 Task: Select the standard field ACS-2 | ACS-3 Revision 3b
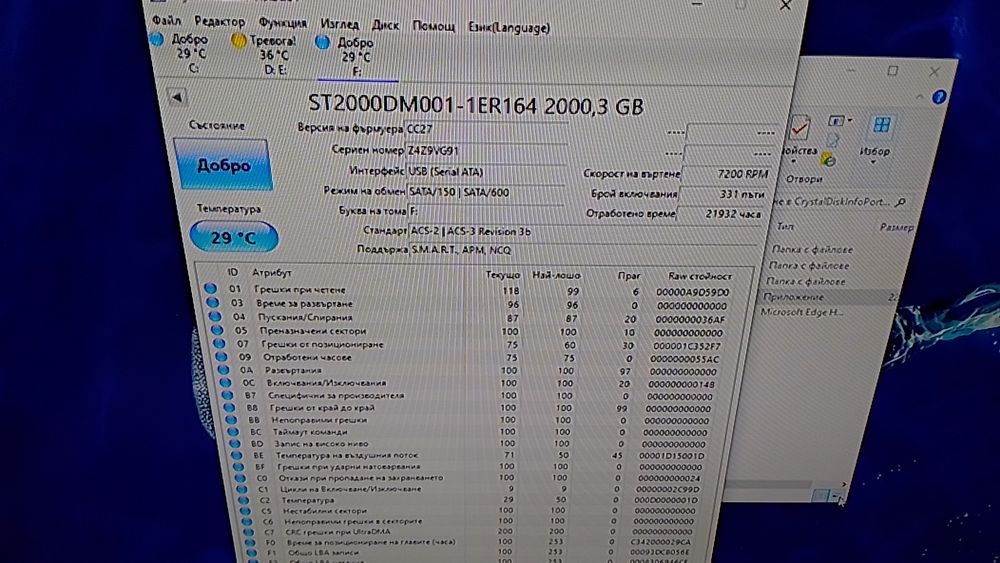click(x=584, y=231)
